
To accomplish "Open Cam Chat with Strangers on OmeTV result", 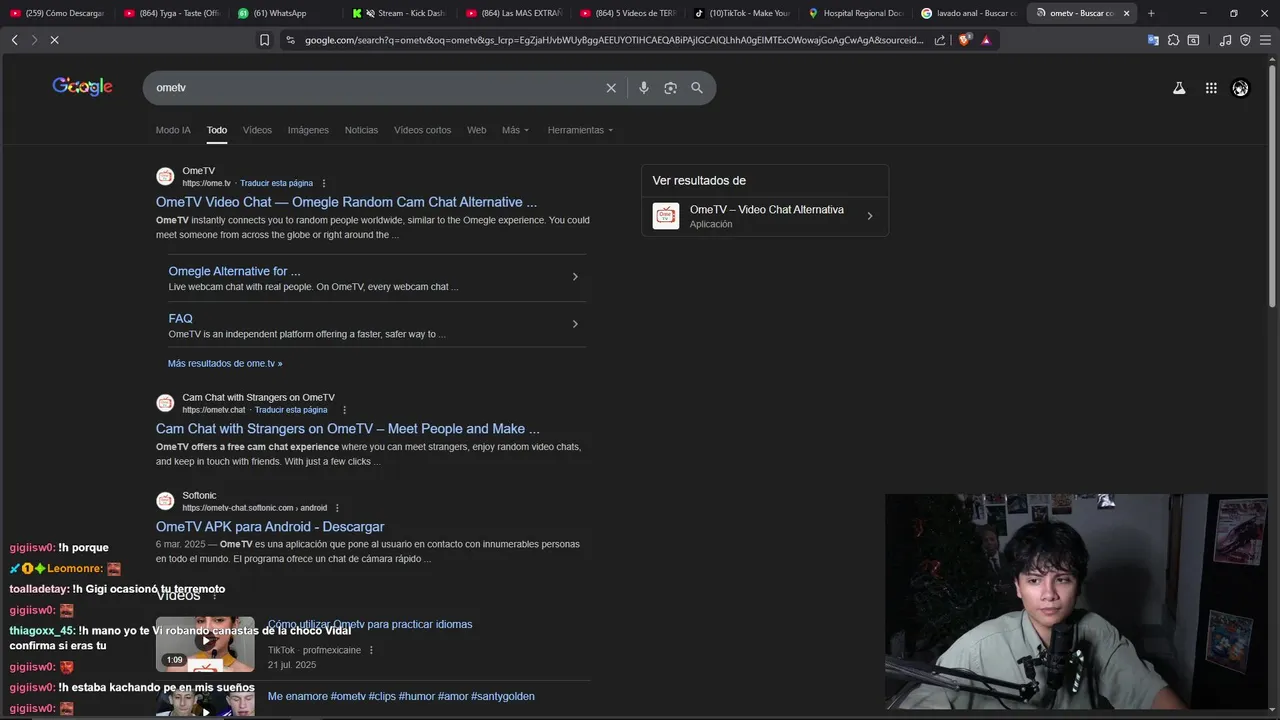I will 347,429.
